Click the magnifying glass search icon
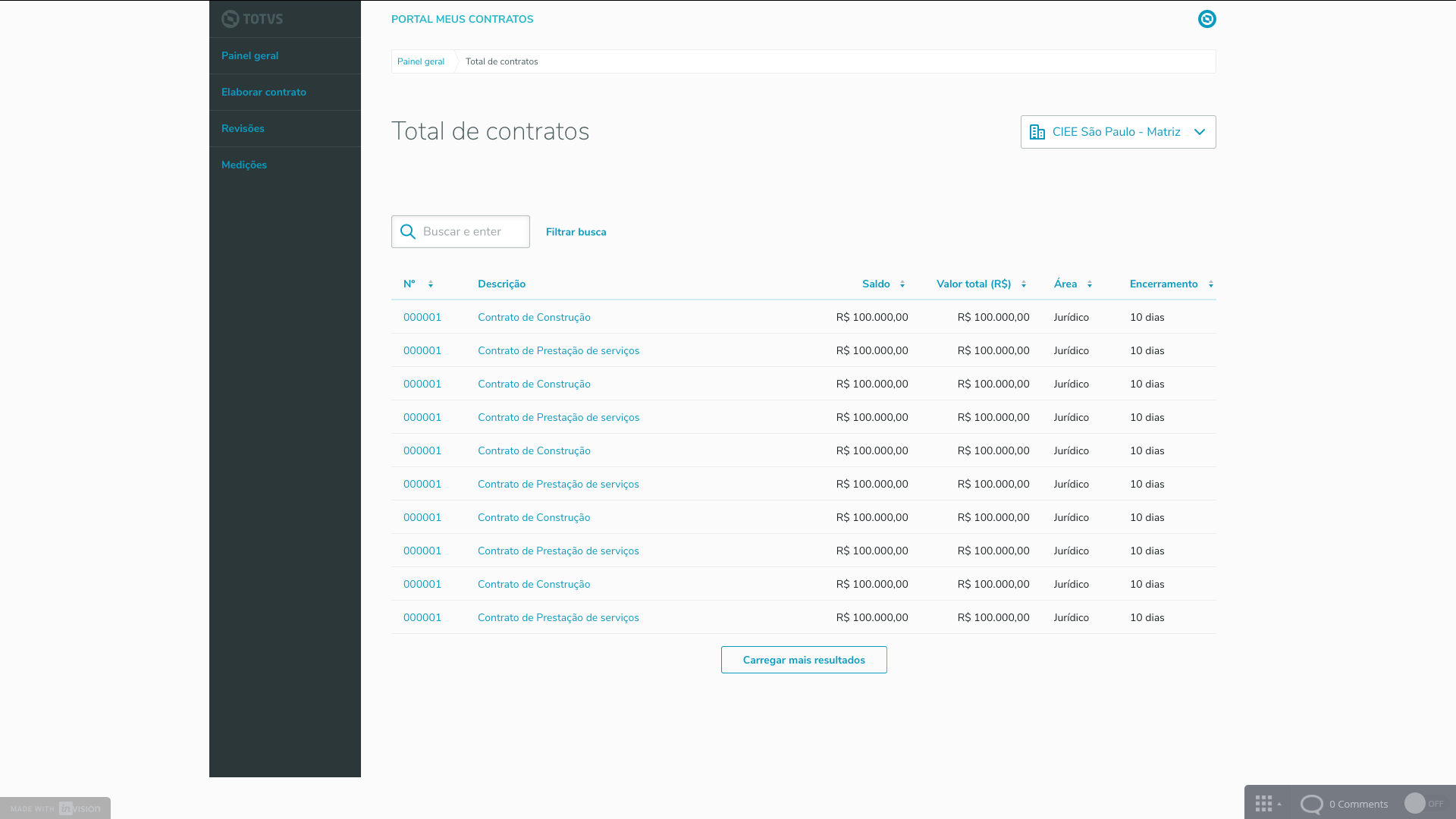 [408, 232]
